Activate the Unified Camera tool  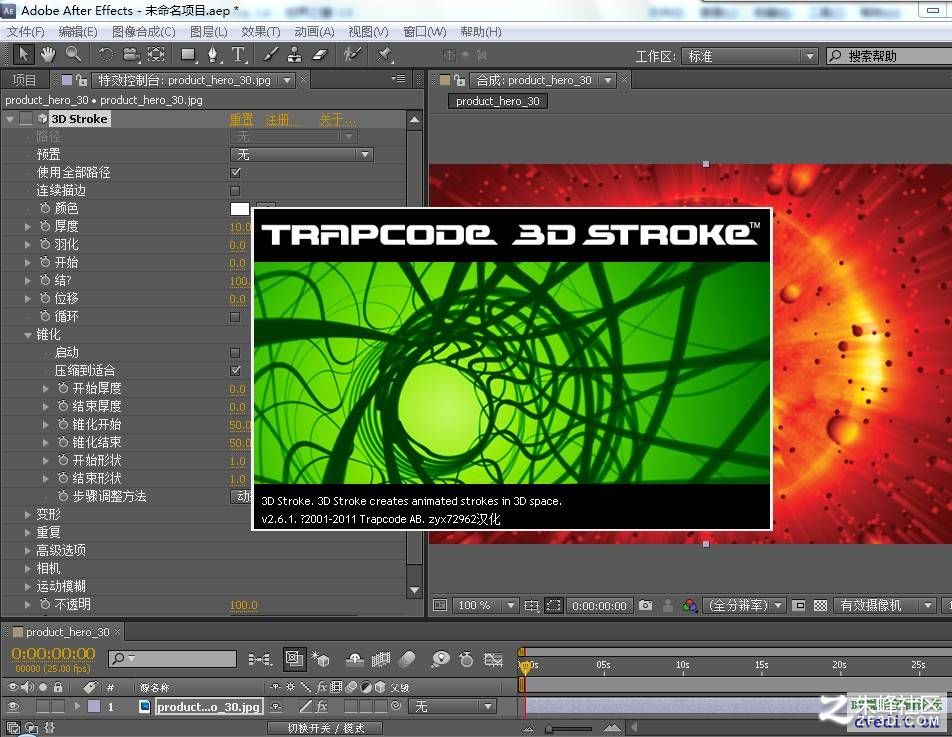[x=131, y=55]
